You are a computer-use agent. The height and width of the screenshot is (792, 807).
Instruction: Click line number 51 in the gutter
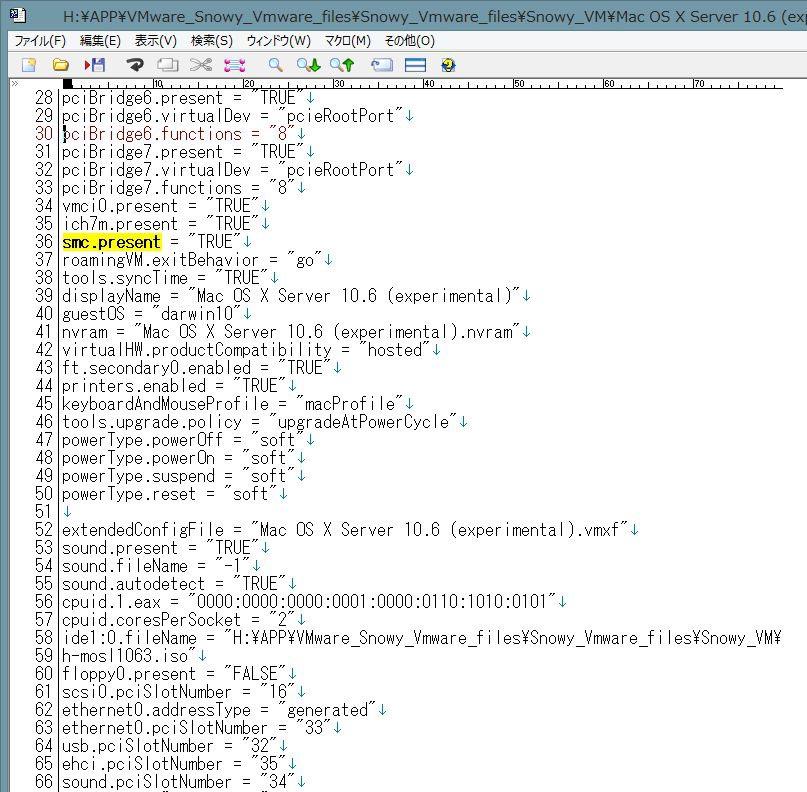click(x=44, y=512)
